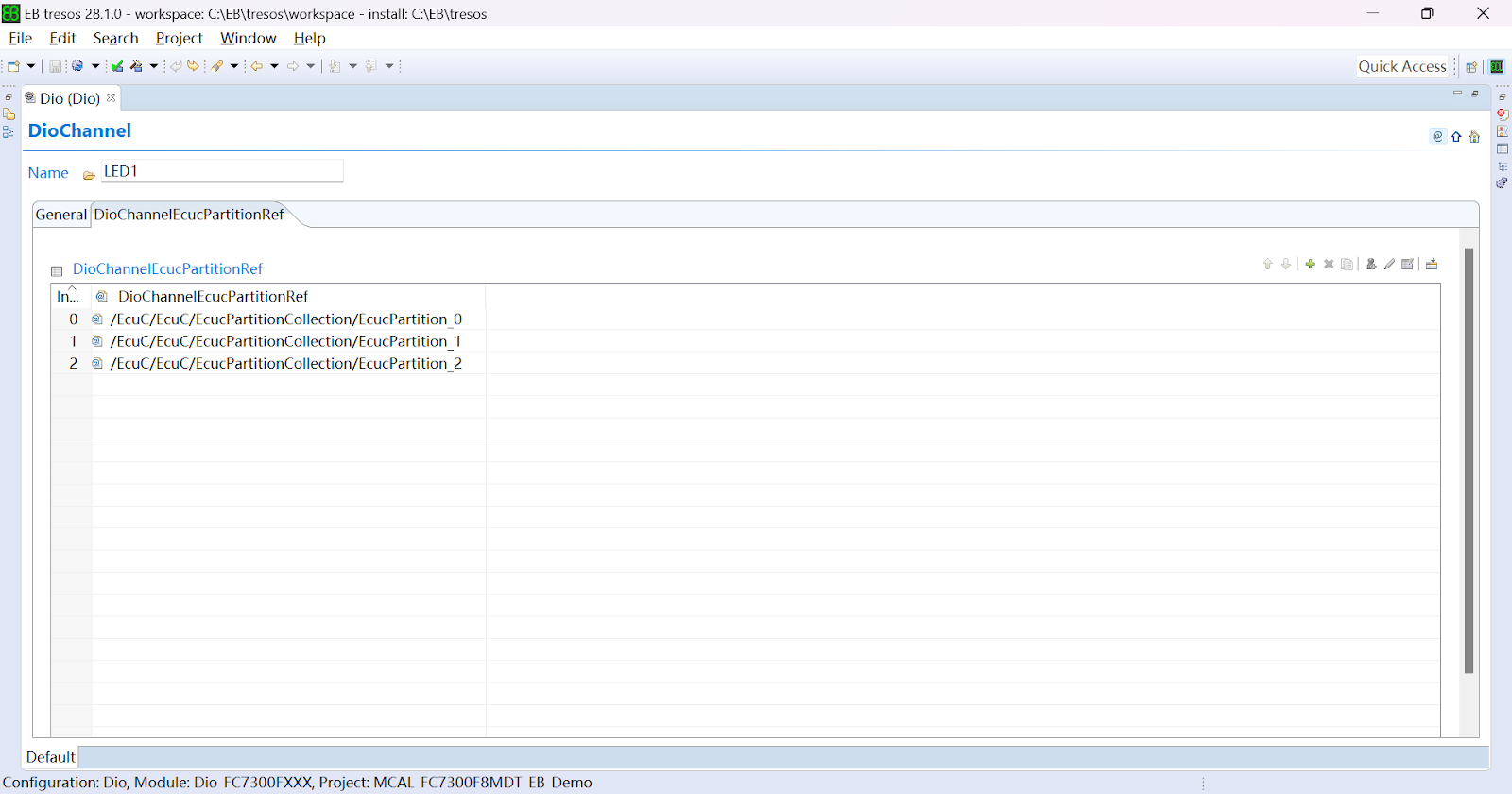Minimize the editor area panel
The width and height of the screenshot is (1512, 794).
point(1457,93)
